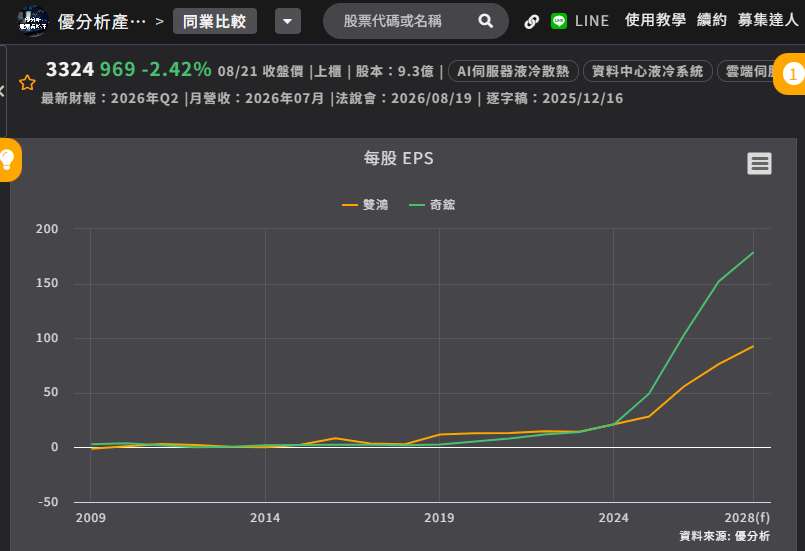Click the 股本：9.3億 text

point(394,71)
